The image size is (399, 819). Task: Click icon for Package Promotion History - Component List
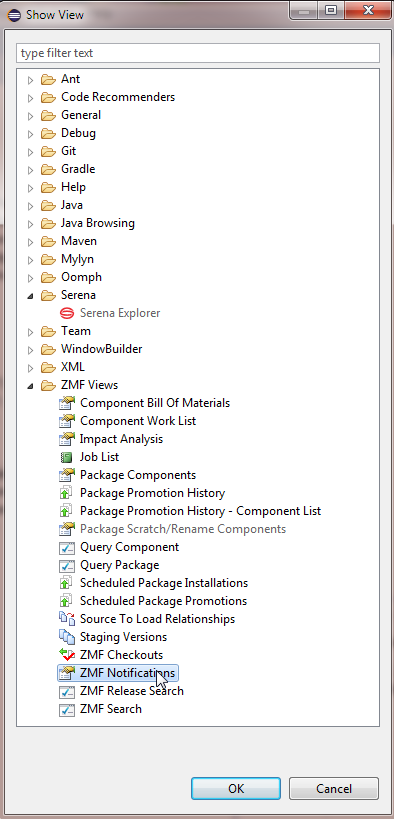pyautogui.click(x=66, y=511)
